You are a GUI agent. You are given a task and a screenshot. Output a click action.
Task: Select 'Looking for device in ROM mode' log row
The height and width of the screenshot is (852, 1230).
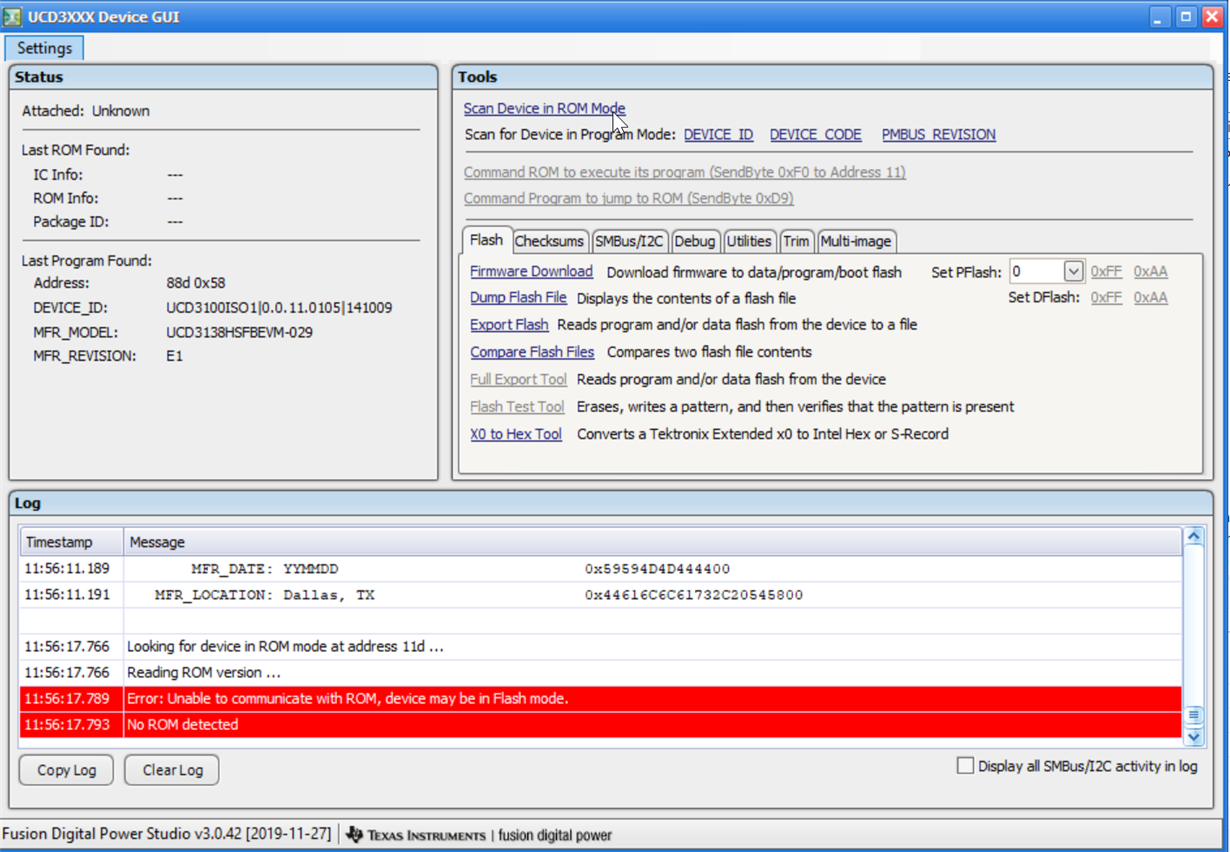[601, 647]
